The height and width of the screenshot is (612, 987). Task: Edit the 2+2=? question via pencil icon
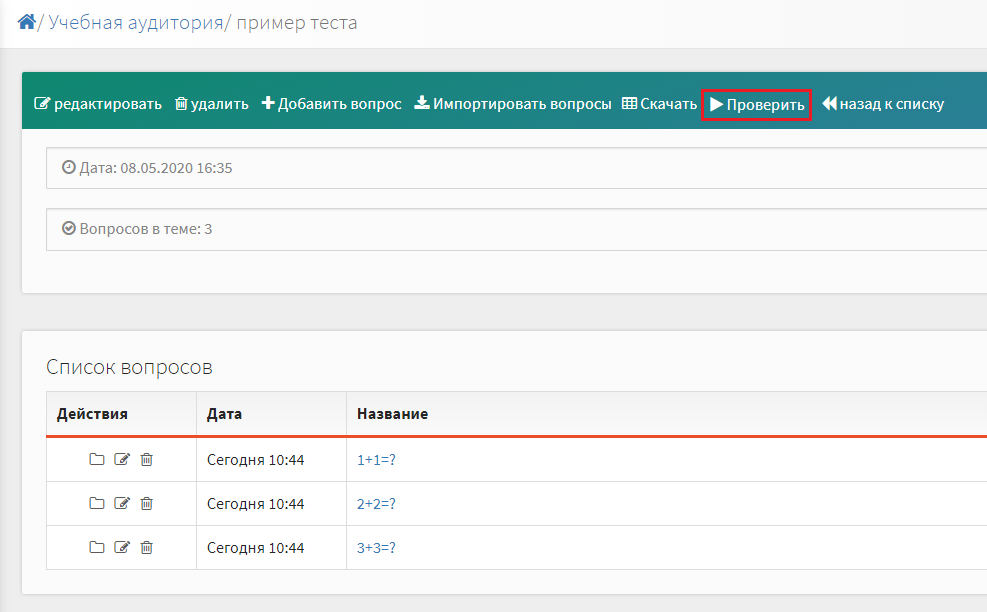(x=121, y=503)
